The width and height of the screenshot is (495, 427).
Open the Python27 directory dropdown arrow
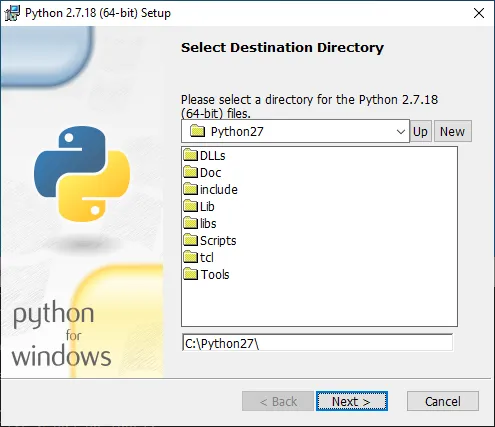pyautogui.click(x=401, y=132)
